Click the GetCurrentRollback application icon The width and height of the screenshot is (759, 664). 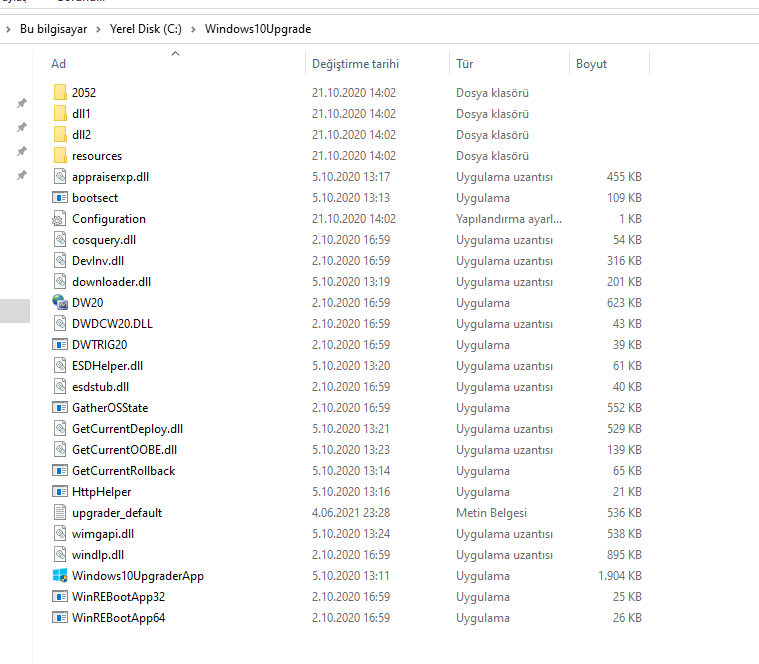[x=60, y=470]
